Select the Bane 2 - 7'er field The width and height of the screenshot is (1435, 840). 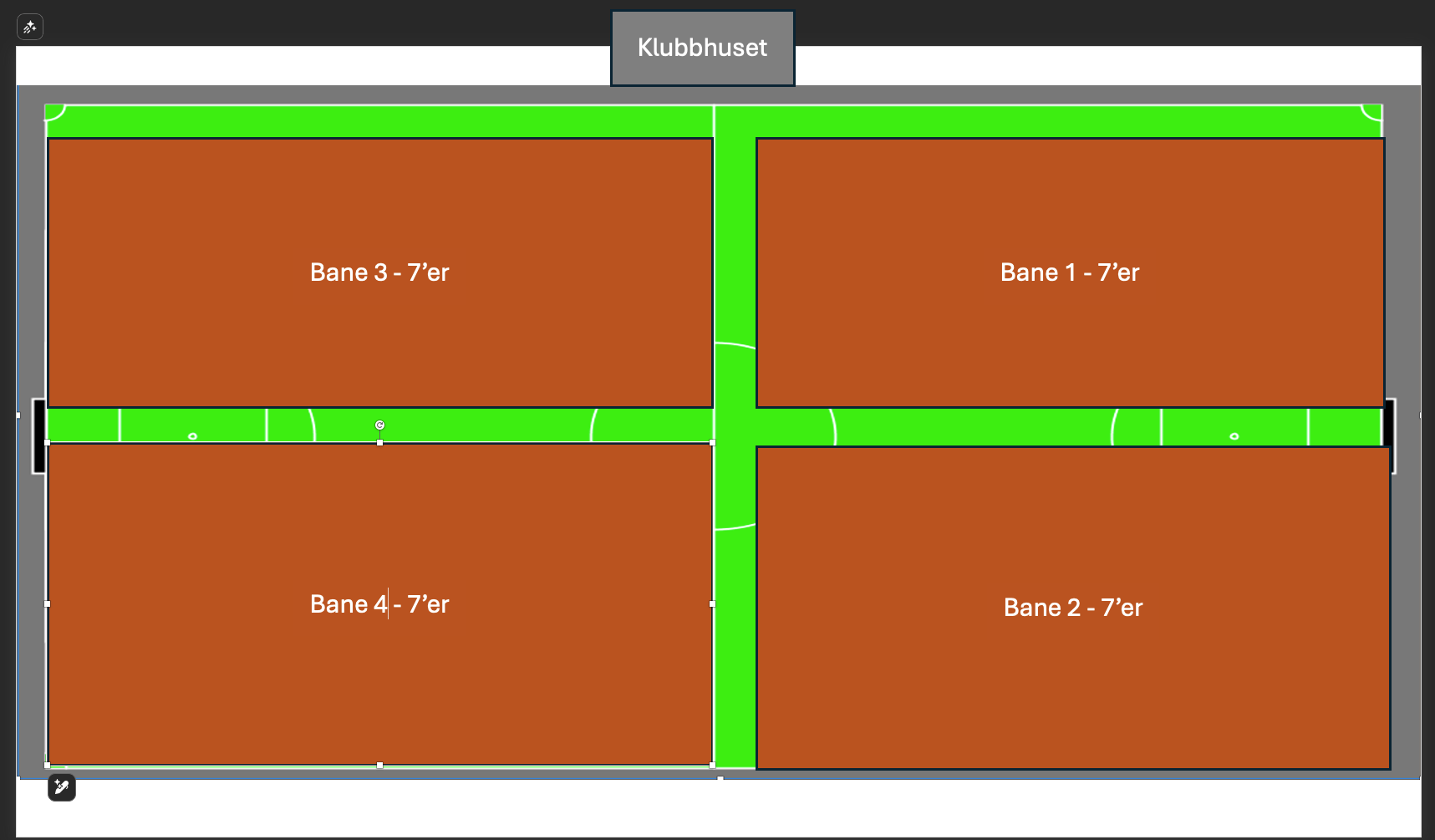pyautogui.click(x=1073, y=669)
